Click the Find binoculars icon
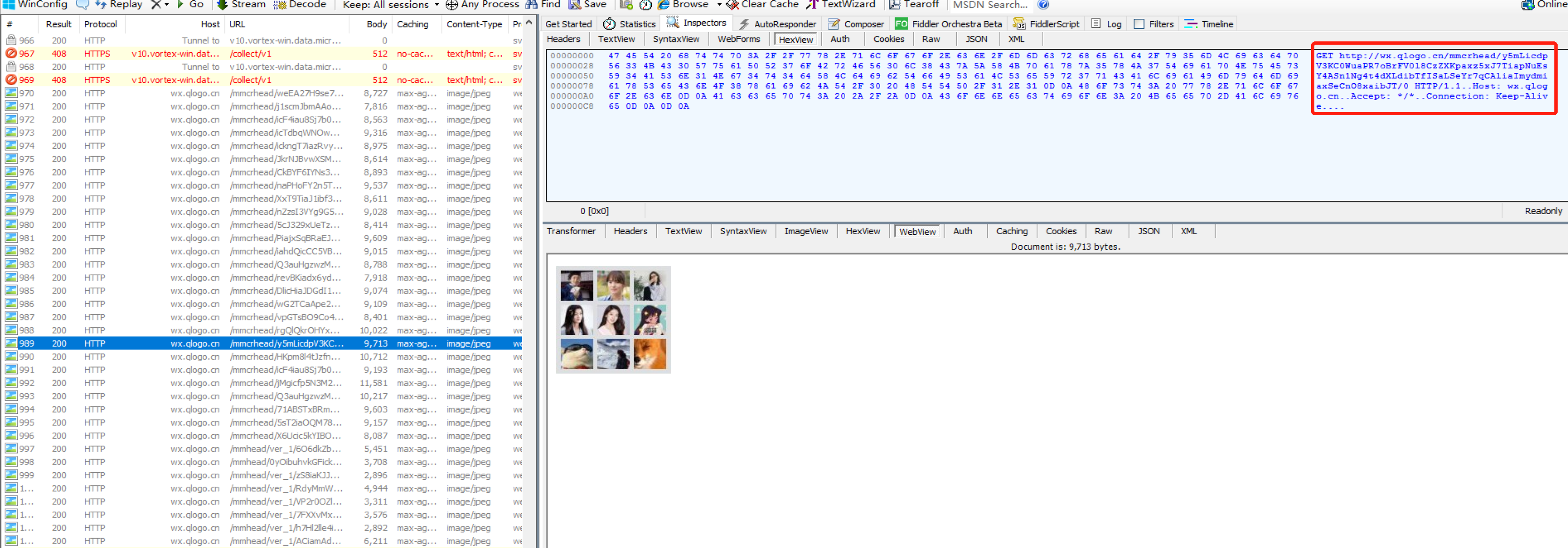Screen dimensions: 1568x548 (531, 4)
